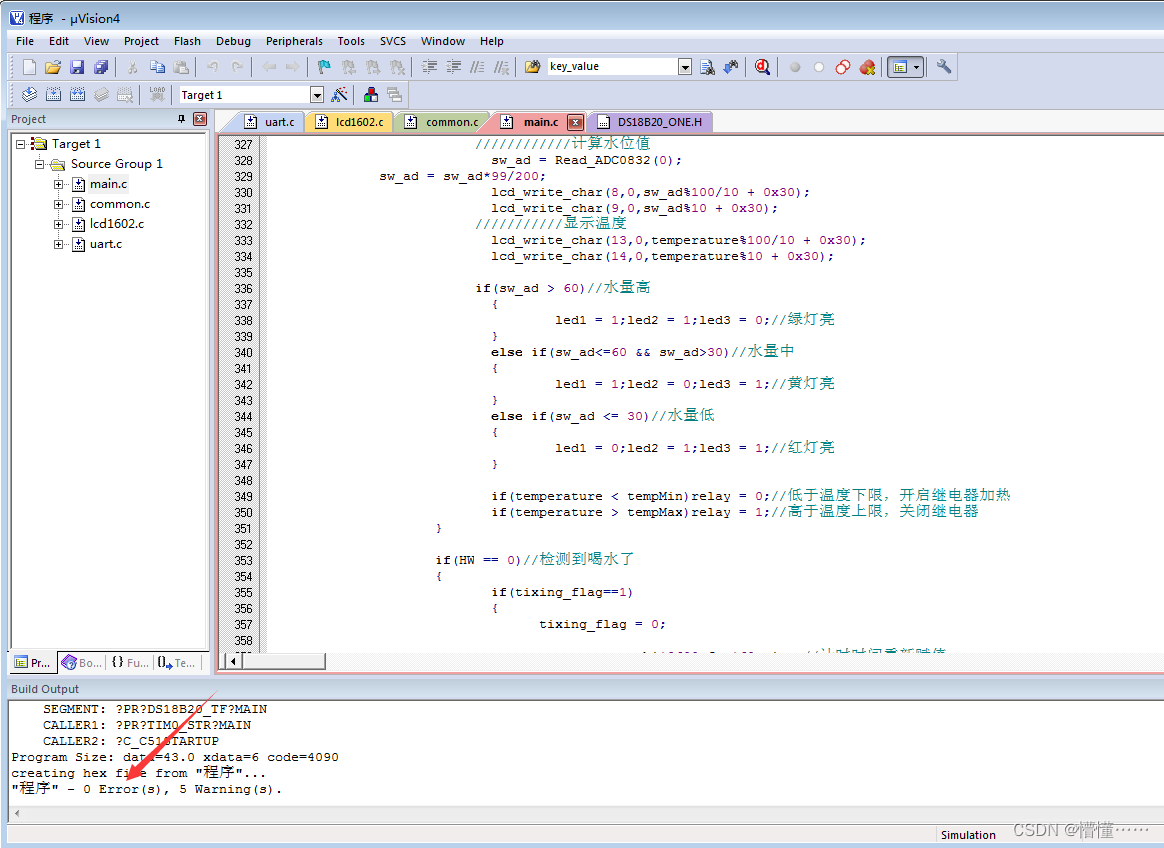Switch to lcd1602.c editor tab
This screenshot has width=1164, height=848.
350,122
